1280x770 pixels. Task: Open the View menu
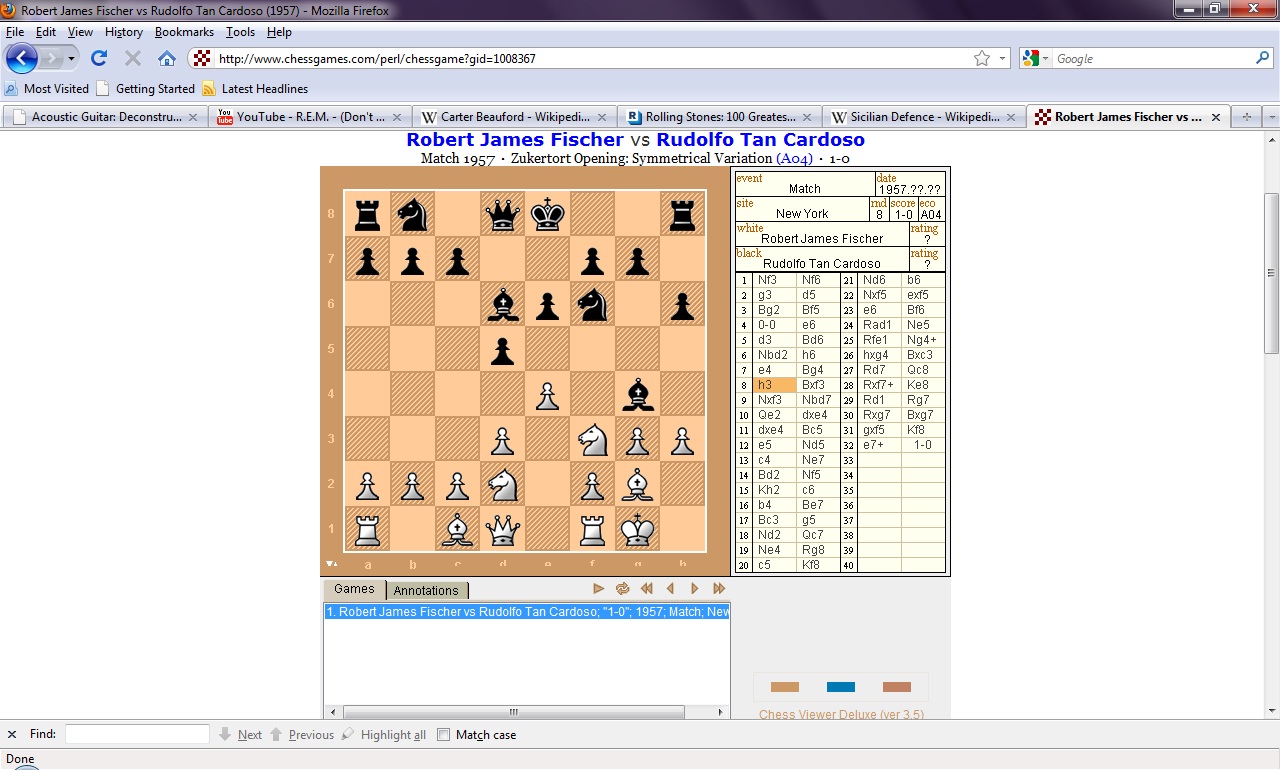click(x=80, y=32)
